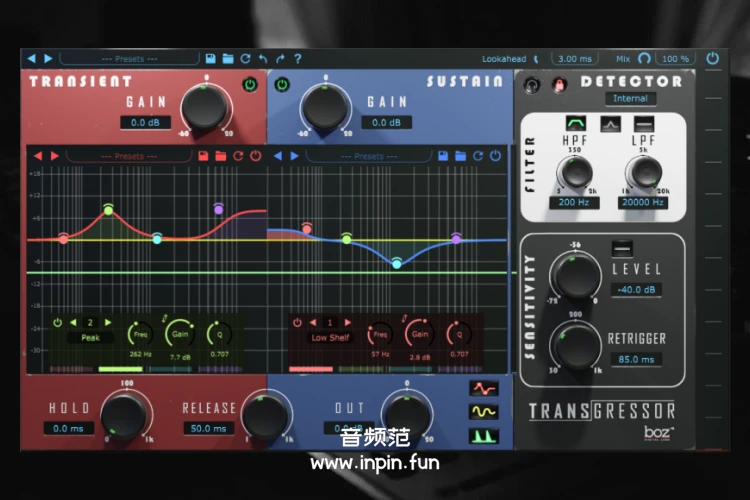Click the Transient Gain knob
This screenshot has width=750, height=500.
click(x=204, y=107)
